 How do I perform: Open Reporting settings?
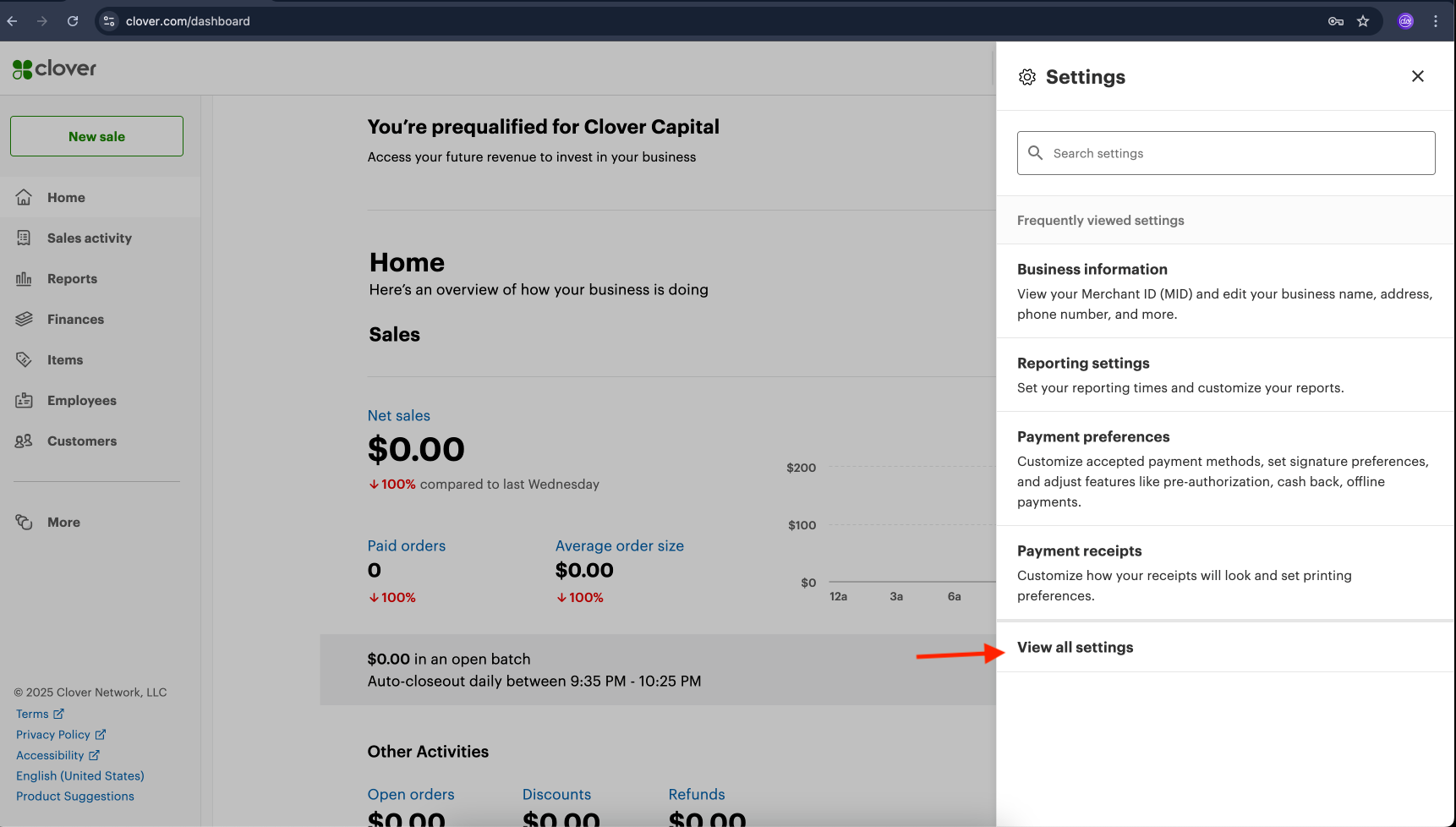(x=1226, y=375)
